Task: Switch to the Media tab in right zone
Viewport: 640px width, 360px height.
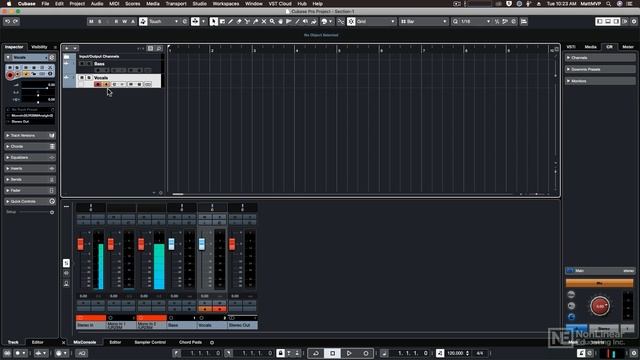Action: [590, 47]
